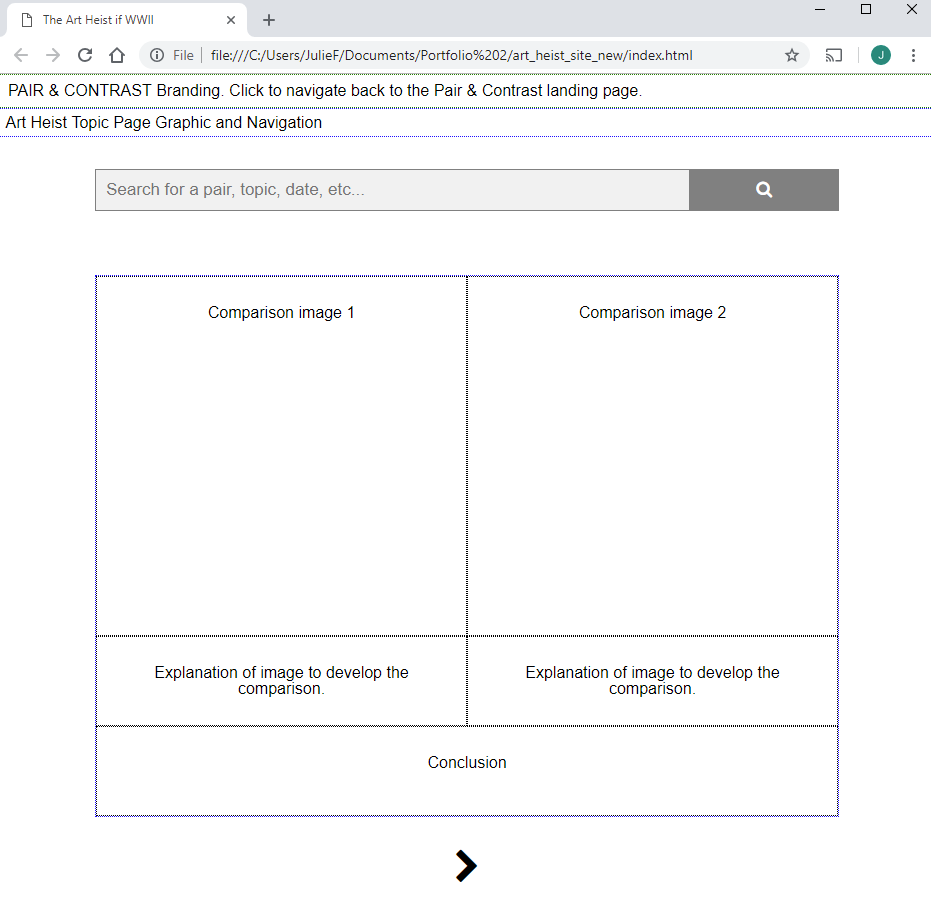Click the magnifying glass search icon

click(x=763, y=189)
